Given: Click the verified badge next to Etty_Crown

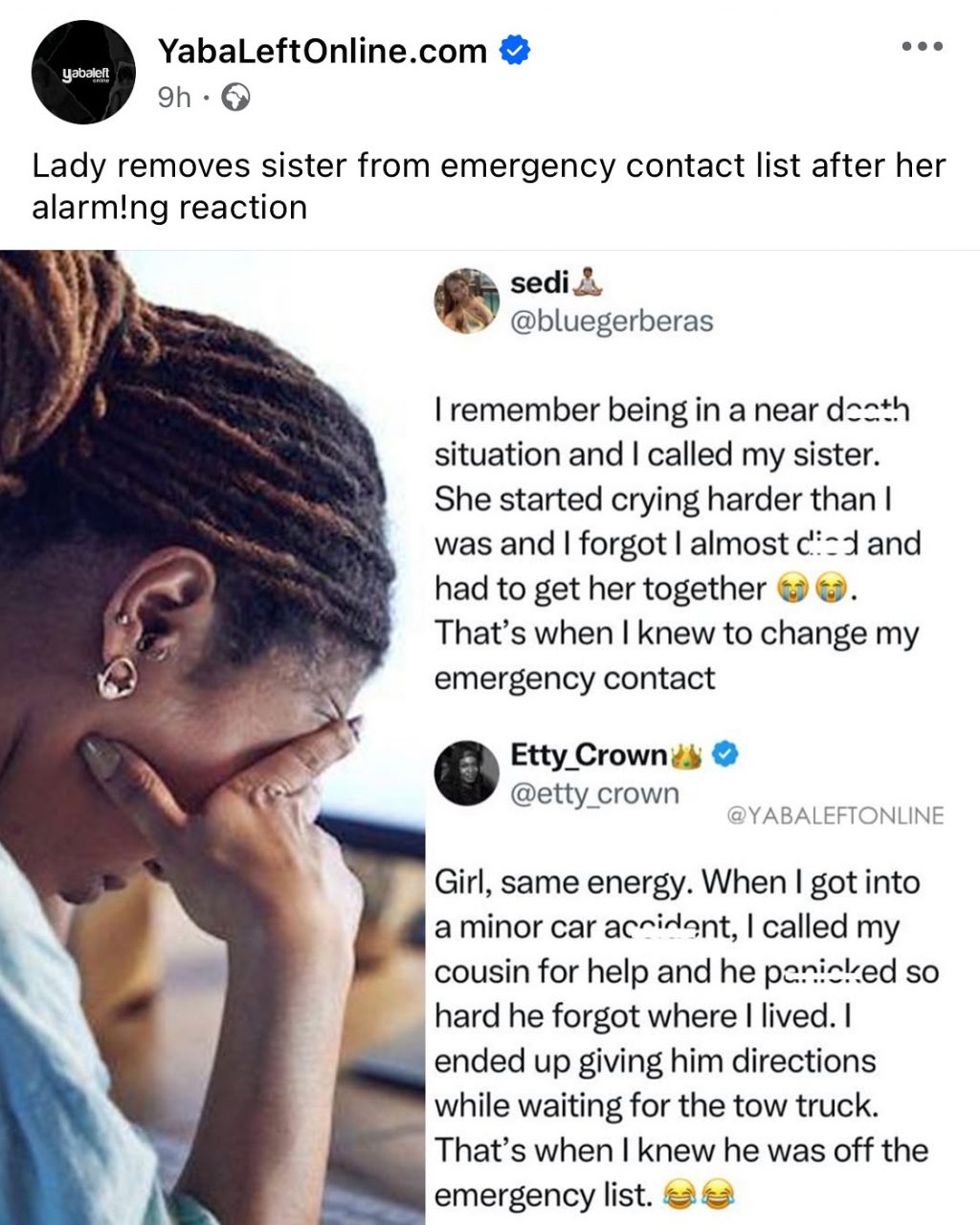Looking at the screenshot, I should tap(726, 755).
